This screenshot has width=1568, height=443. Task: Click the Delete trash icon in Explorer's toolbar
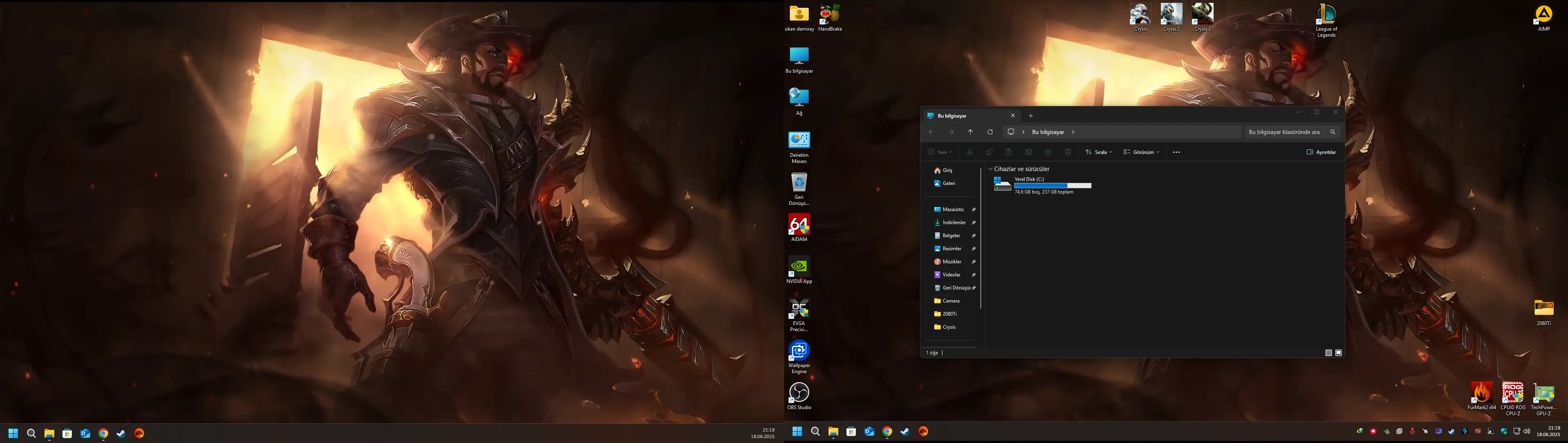coord(1068,152)
